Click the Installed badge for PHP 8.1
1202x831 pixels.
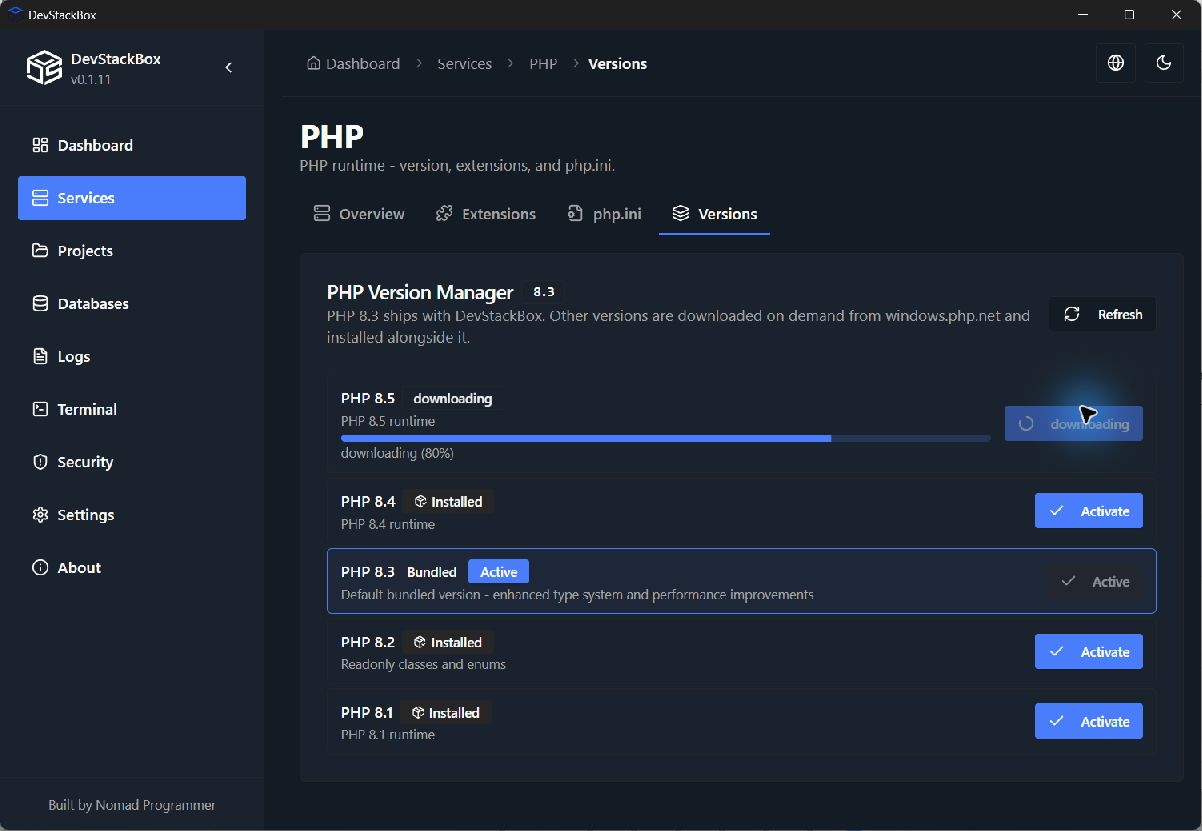click(x=446, y=713)
